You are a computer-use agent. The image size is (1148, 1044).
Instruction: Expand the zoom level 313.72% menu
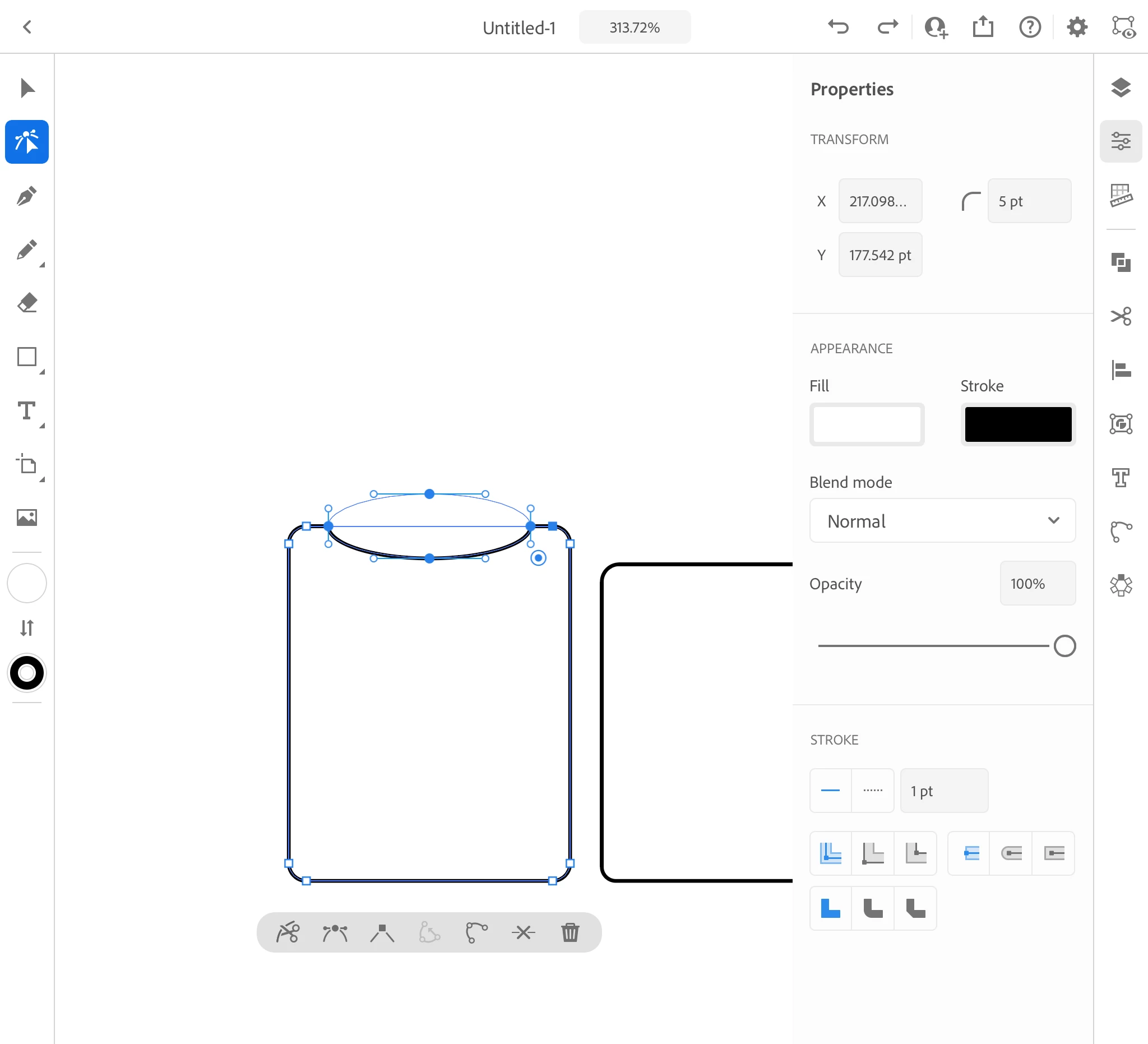[635, 27]
